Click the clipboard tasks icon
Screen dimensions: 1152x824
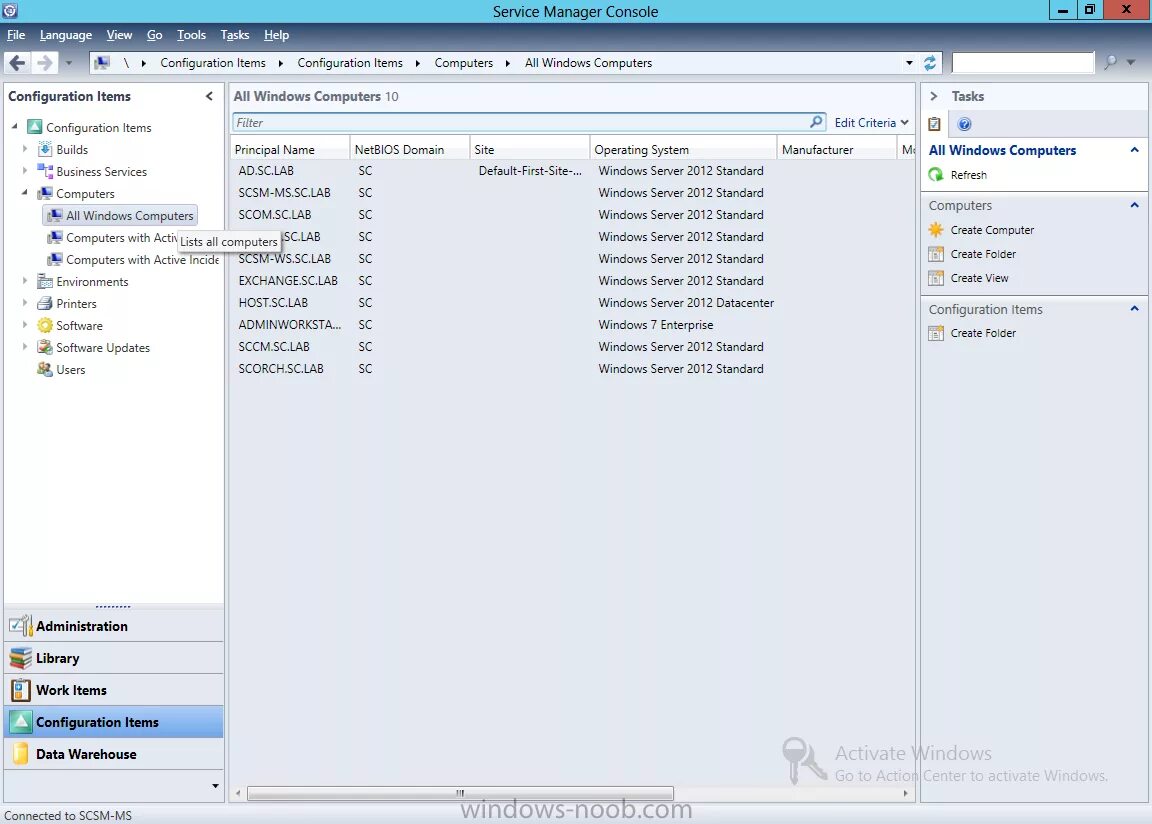pyautogui.click(x=935, y=124)
